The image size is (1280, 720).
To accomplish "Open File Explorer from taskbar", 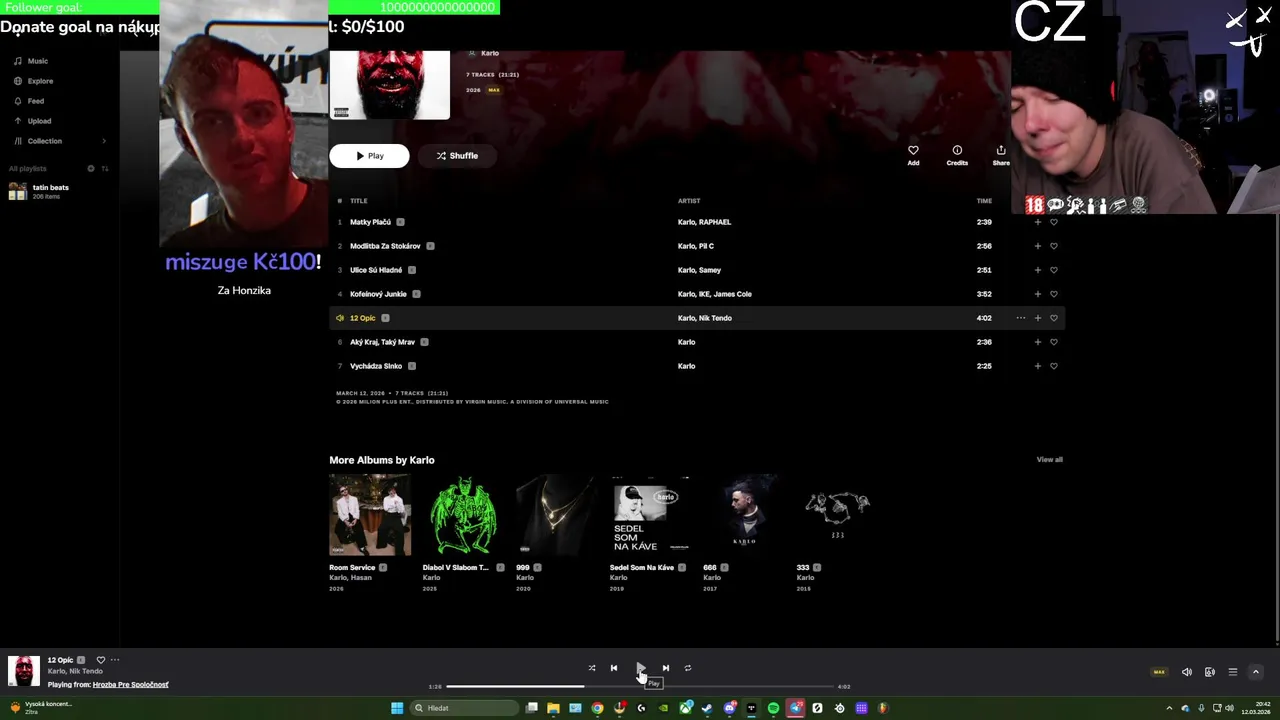I will (x=553, y=708).
